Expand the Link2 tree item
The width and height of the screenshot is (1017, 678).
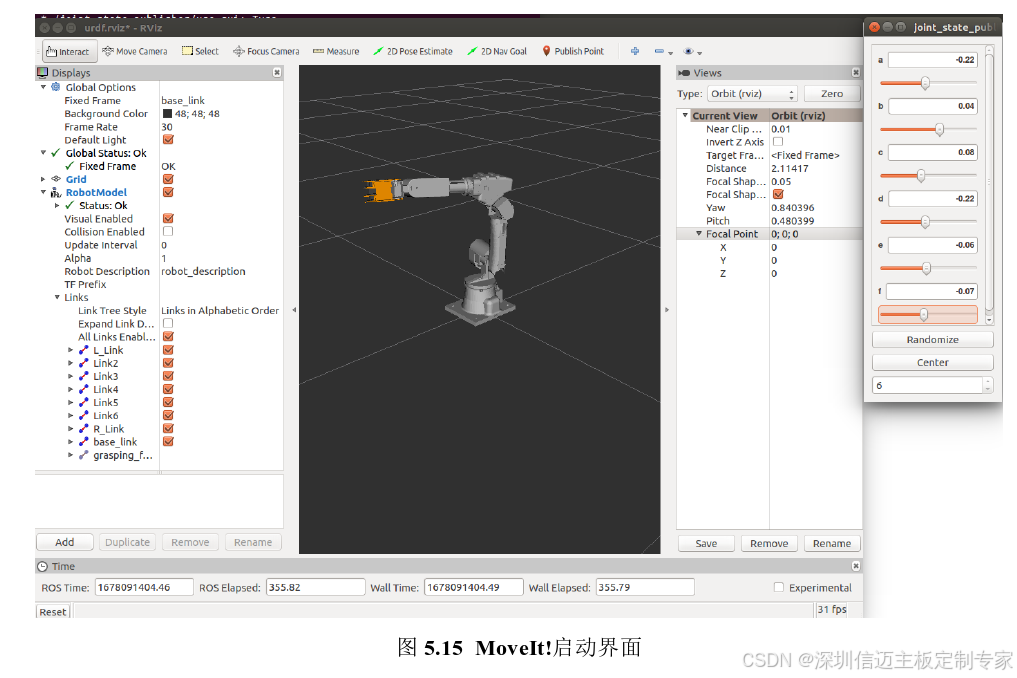(70, 364)
